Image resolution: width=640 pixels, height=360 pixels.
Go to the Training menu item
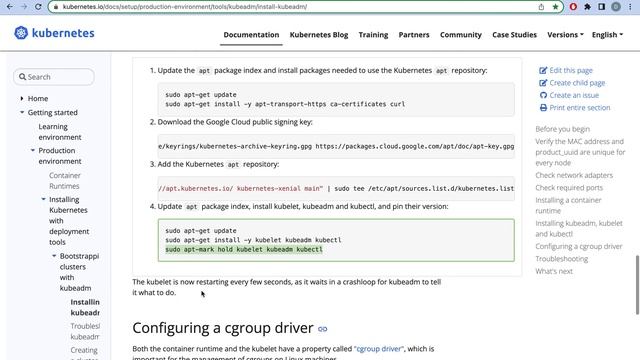[x=373, y=35]
